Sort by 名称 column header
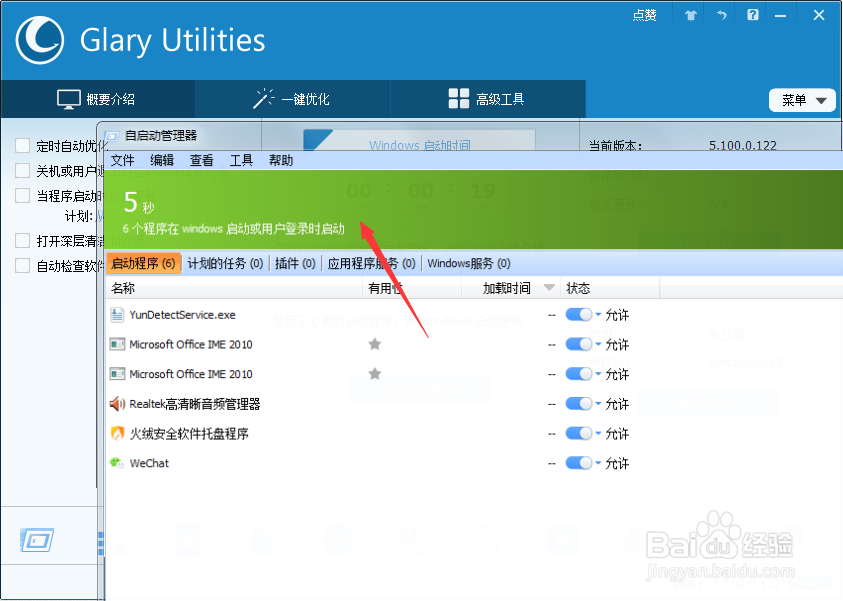The height and width of the screenshot is (601, 843). [x=234, y=289]
